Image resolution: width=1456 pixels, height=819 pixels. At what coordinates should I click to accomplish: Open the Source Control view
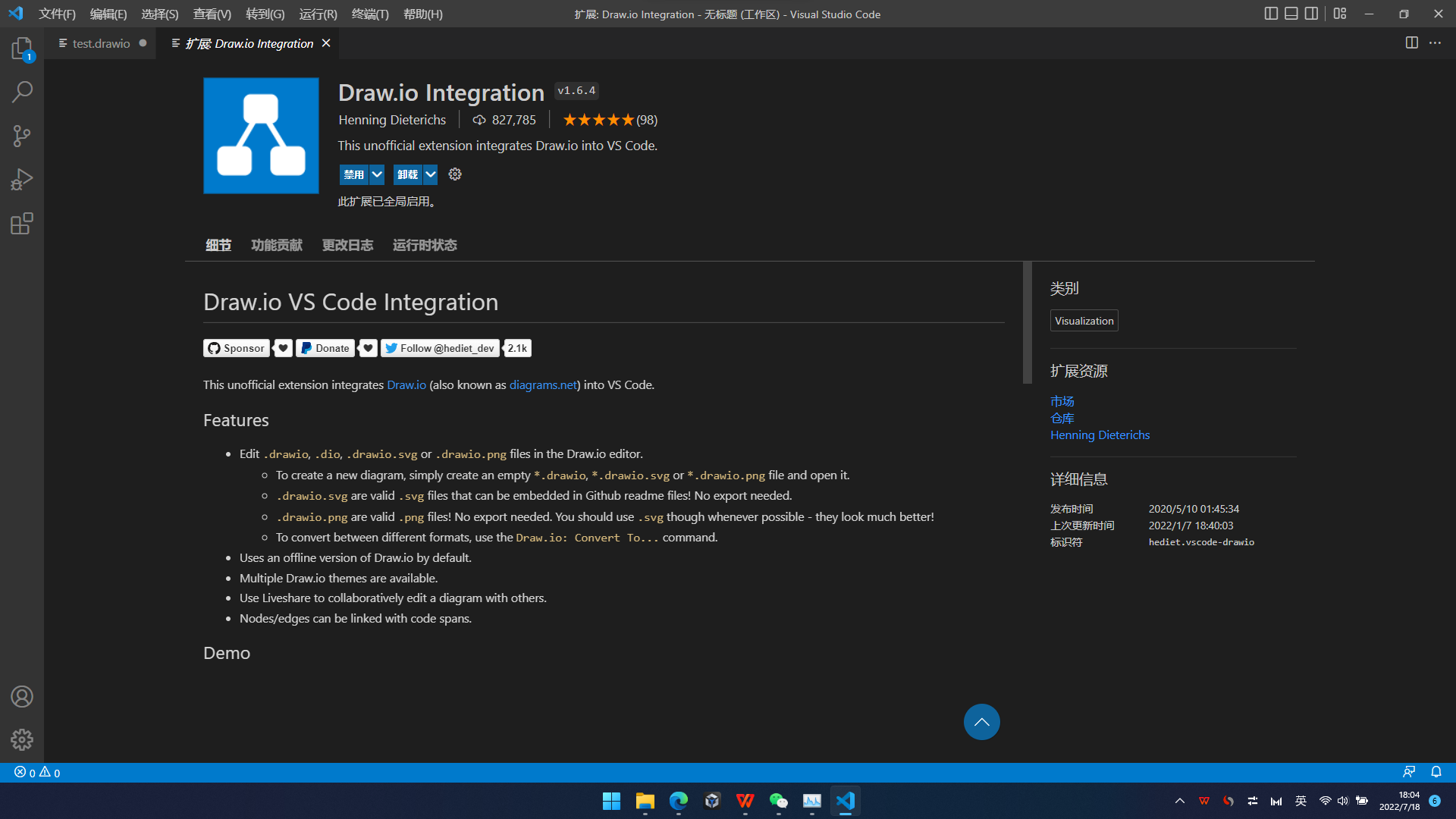click(x=21, y=136)
